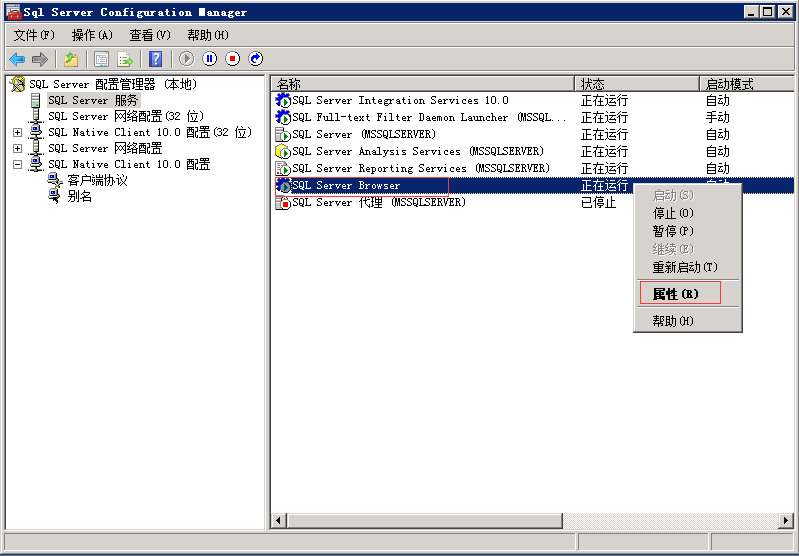This screenshot has width=799, height=556.
Task: Click the Analysis Services row icon
Action: click(x=283, y=151)
